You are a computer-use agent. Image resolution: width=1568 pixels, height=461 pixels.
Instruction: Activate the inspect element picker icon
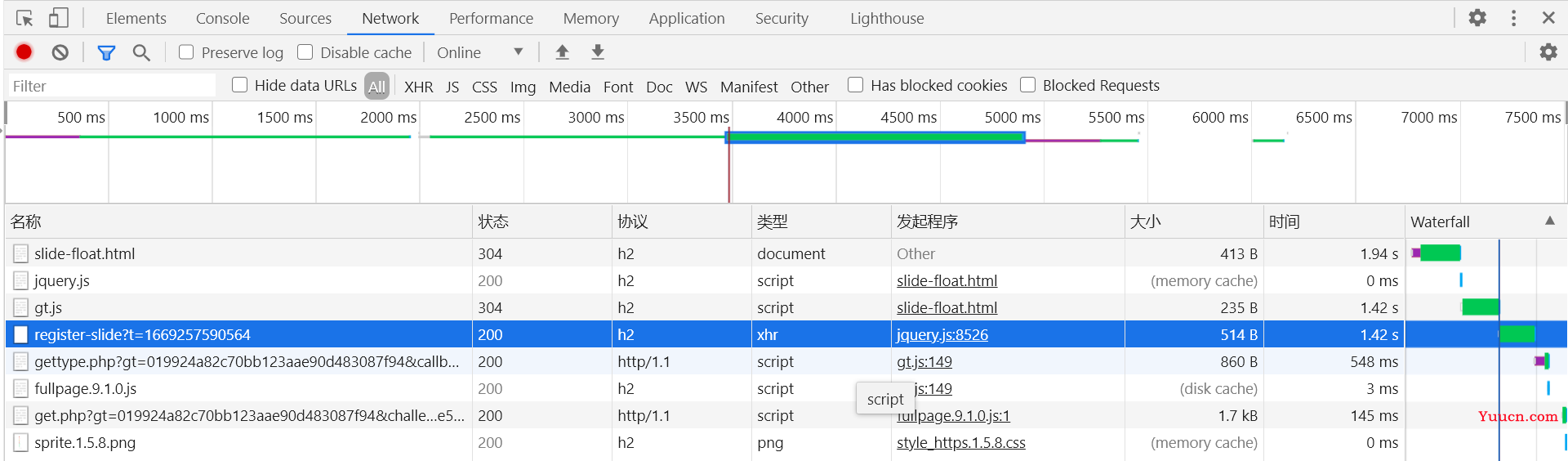[x=24, y=18]
